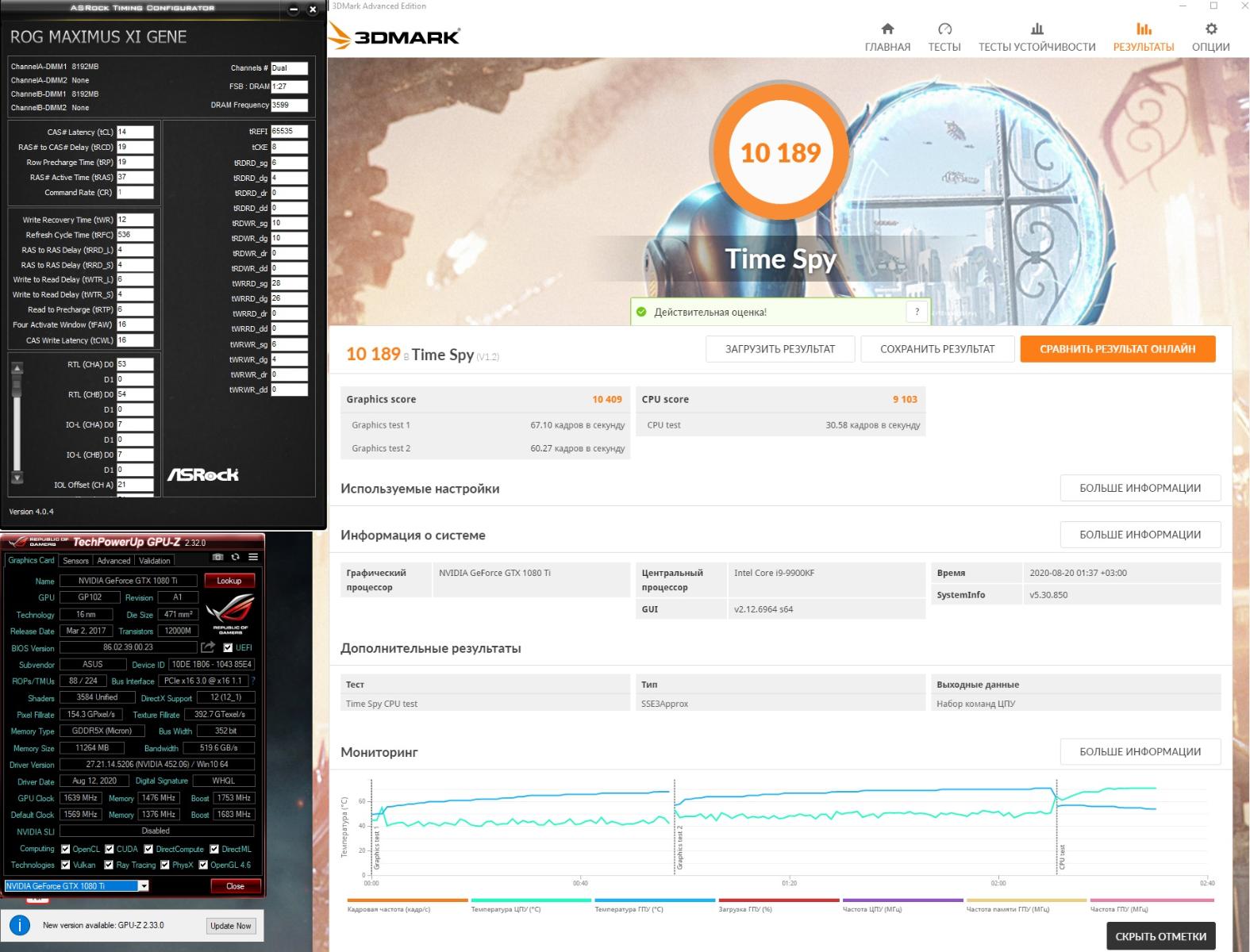Open the 3DMark Тесты gauge icon
The width and height of the screenshot is (1250, 952).
point(944,29)
